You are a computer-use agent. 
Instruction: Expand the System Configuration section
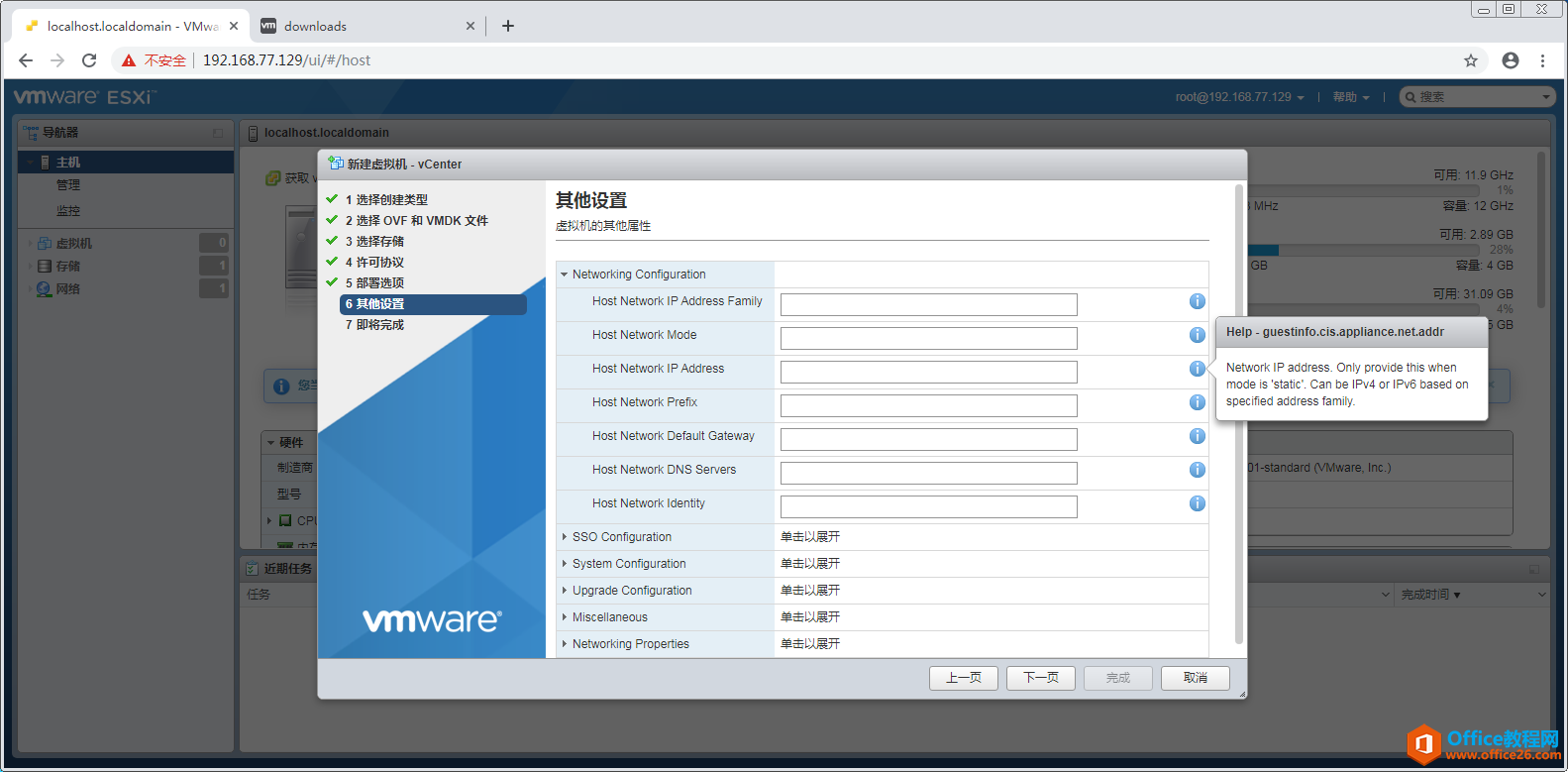click(564, 564)
